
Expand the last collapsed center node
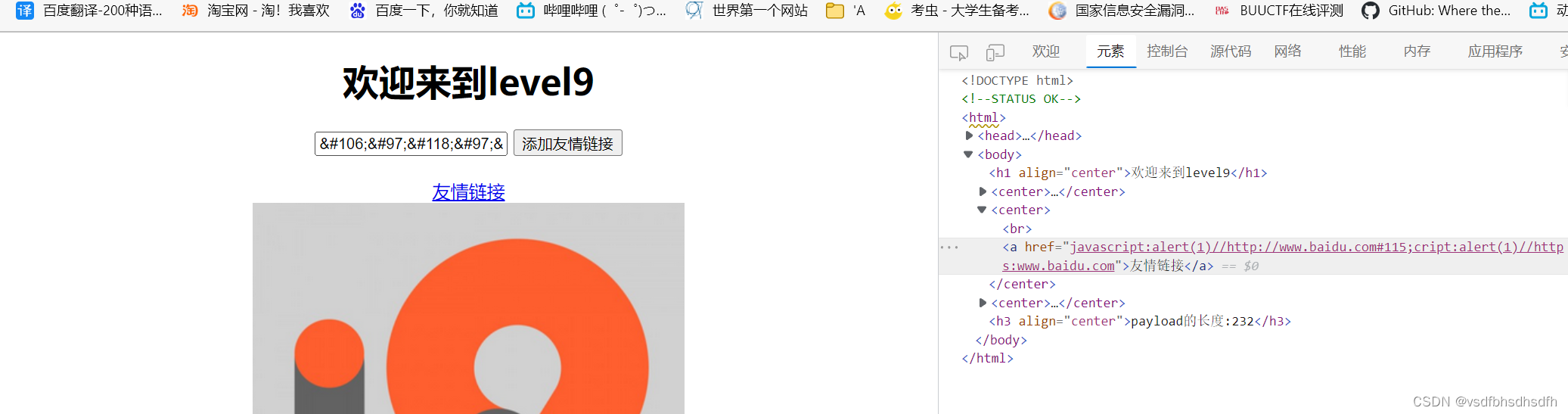tap(983, 303)
